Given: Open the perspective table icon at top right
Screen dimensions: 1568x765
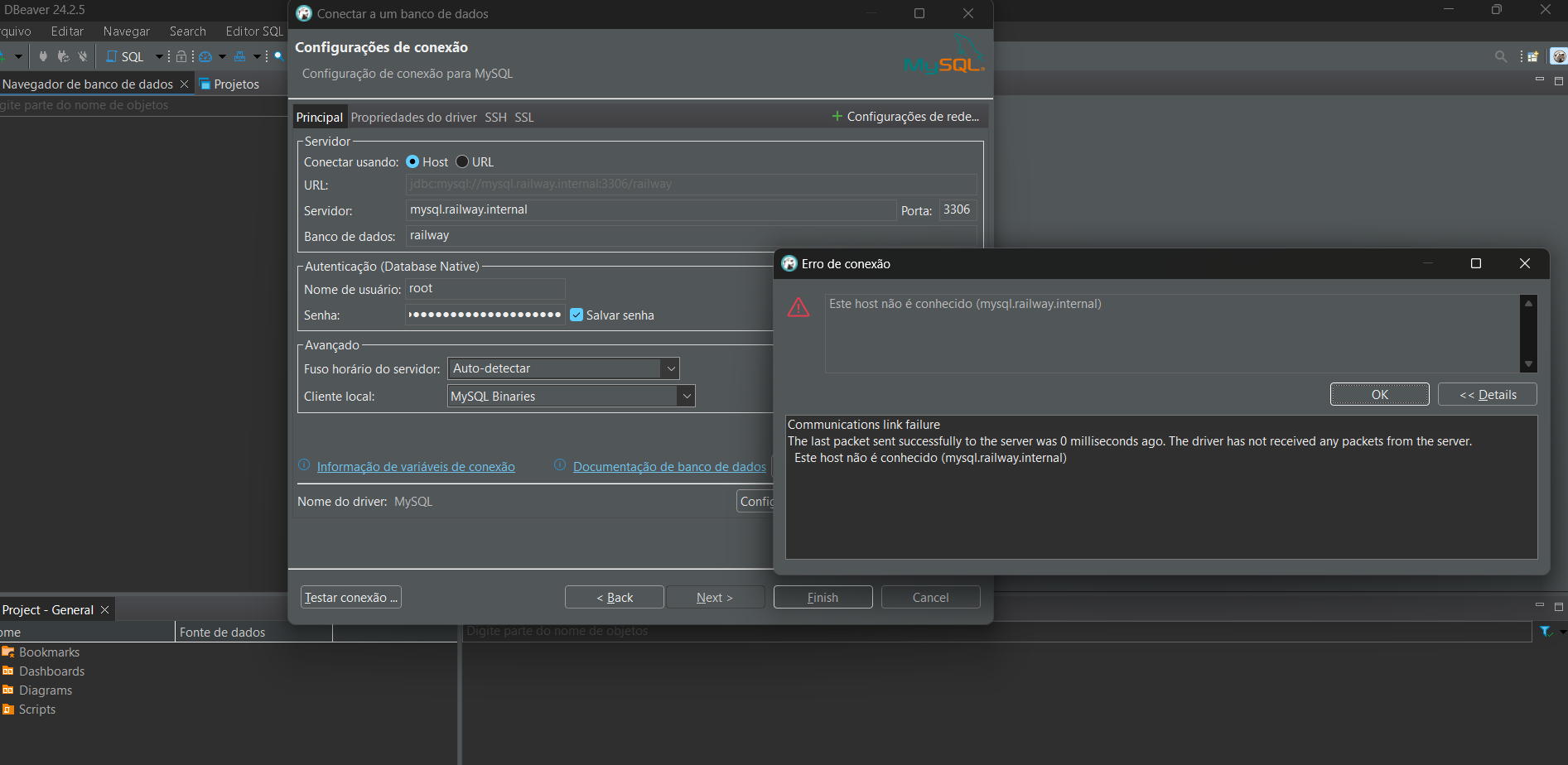Looking at the screenshot, I should tap(1533, 56).
